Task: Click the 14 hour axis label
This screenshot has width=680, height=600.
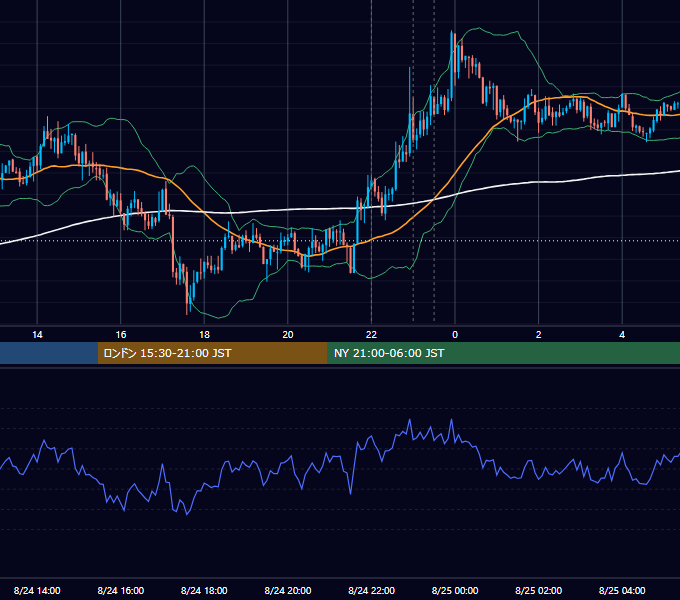Action: pos(37,335)
